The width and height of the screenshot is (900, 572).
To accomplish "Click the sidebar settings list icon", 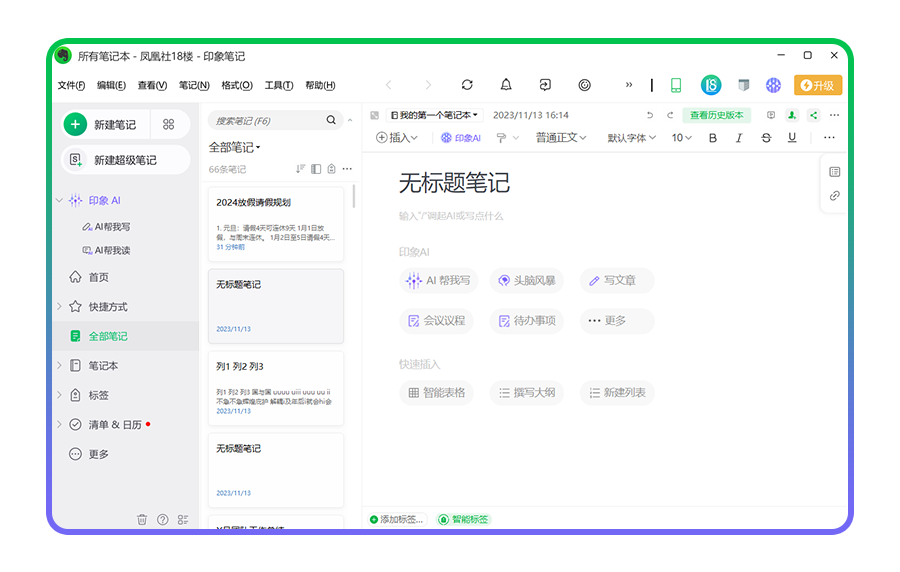I will pos(183,519).
